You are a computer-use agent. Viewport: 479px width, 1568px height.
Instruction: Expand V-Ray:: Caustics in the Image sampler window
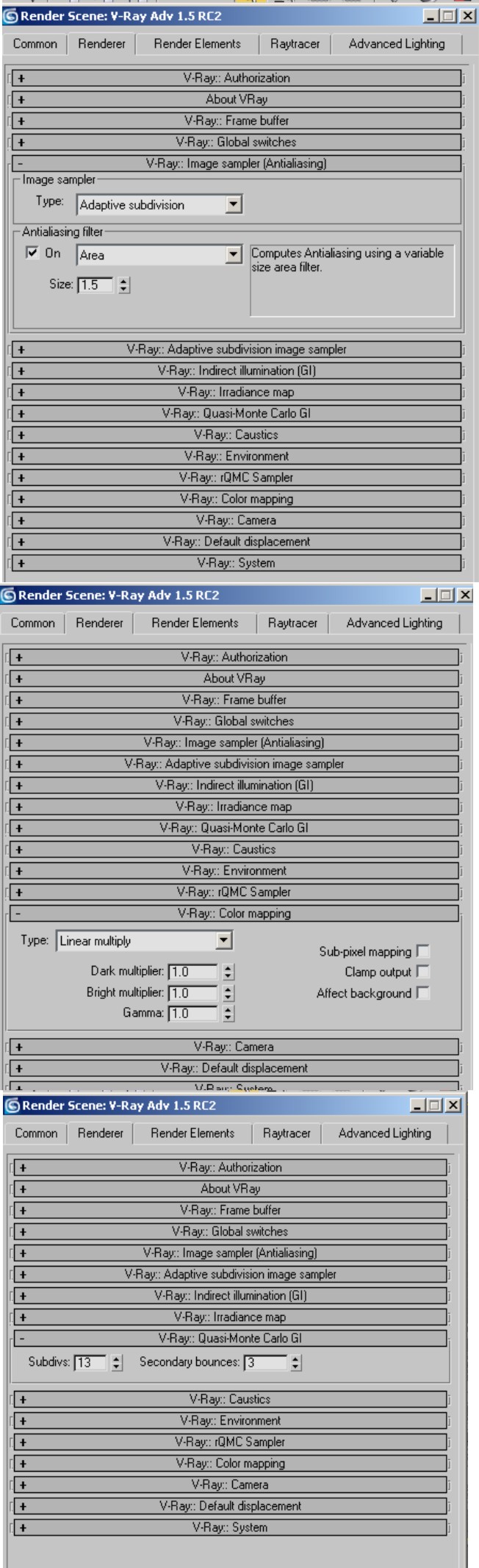point(237,434)
